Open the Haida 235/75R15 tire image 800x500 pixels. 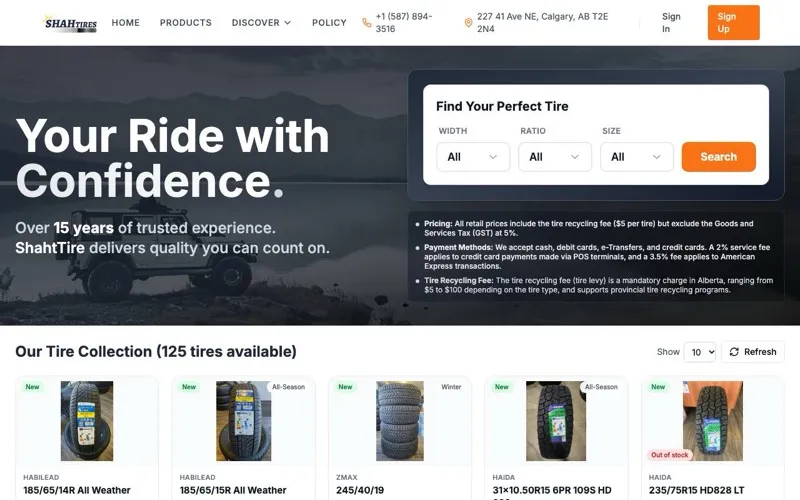tap(713, 421)
